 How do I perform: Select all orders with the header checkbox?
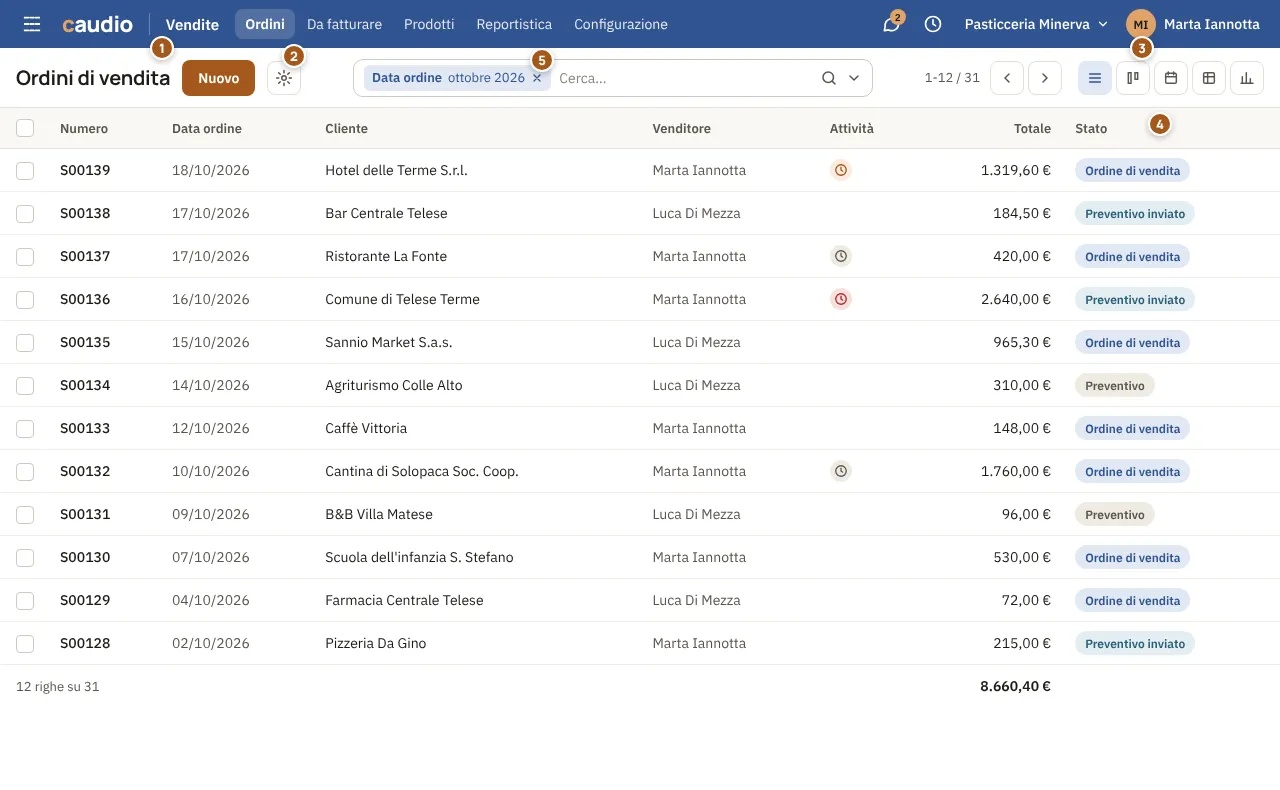25,128
